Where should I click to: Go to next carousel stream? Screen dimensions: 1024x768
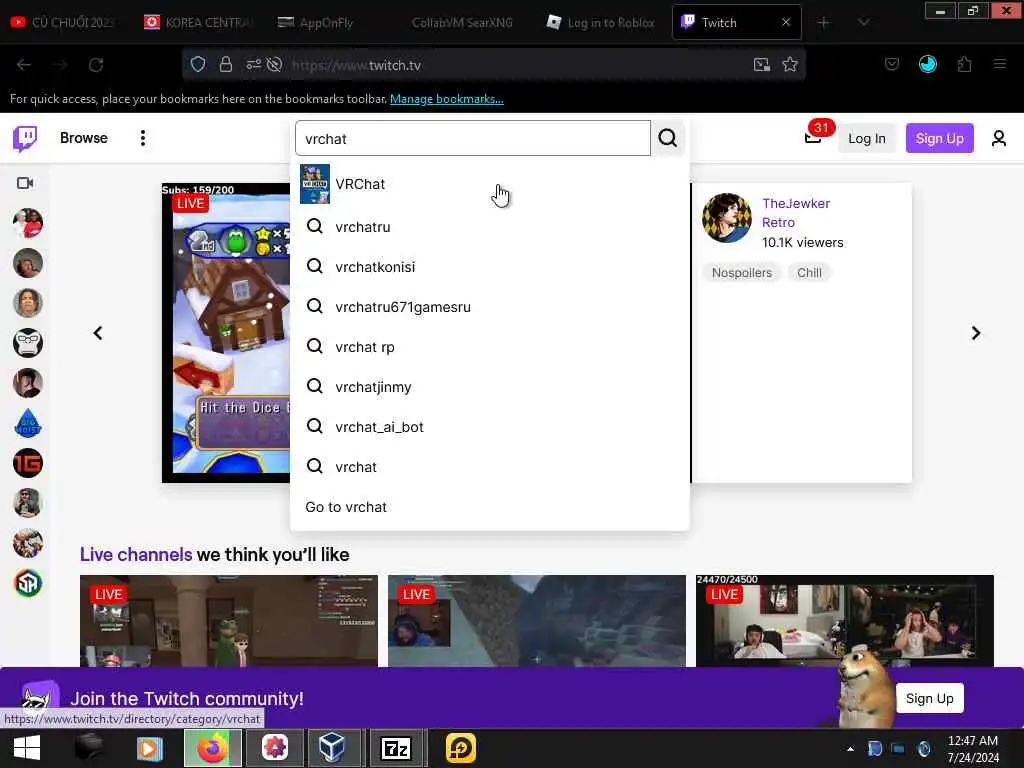[976, 333]
